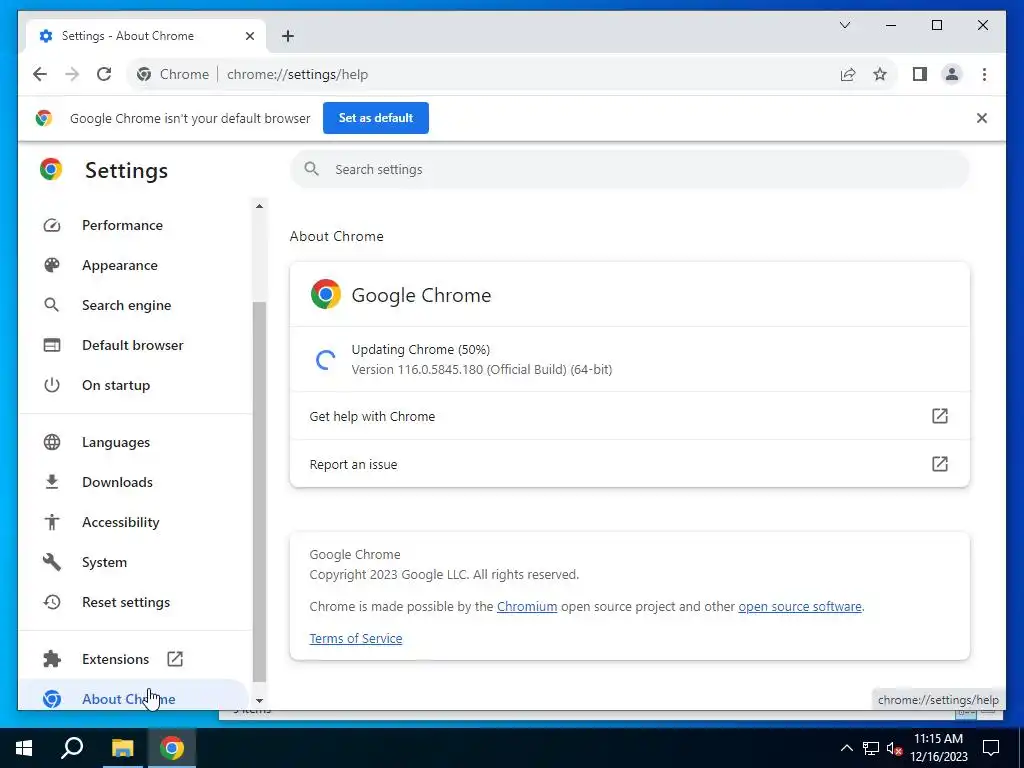Open the Chromium project link
This screenshot has width=1024, height=768.
pos(526,607)
